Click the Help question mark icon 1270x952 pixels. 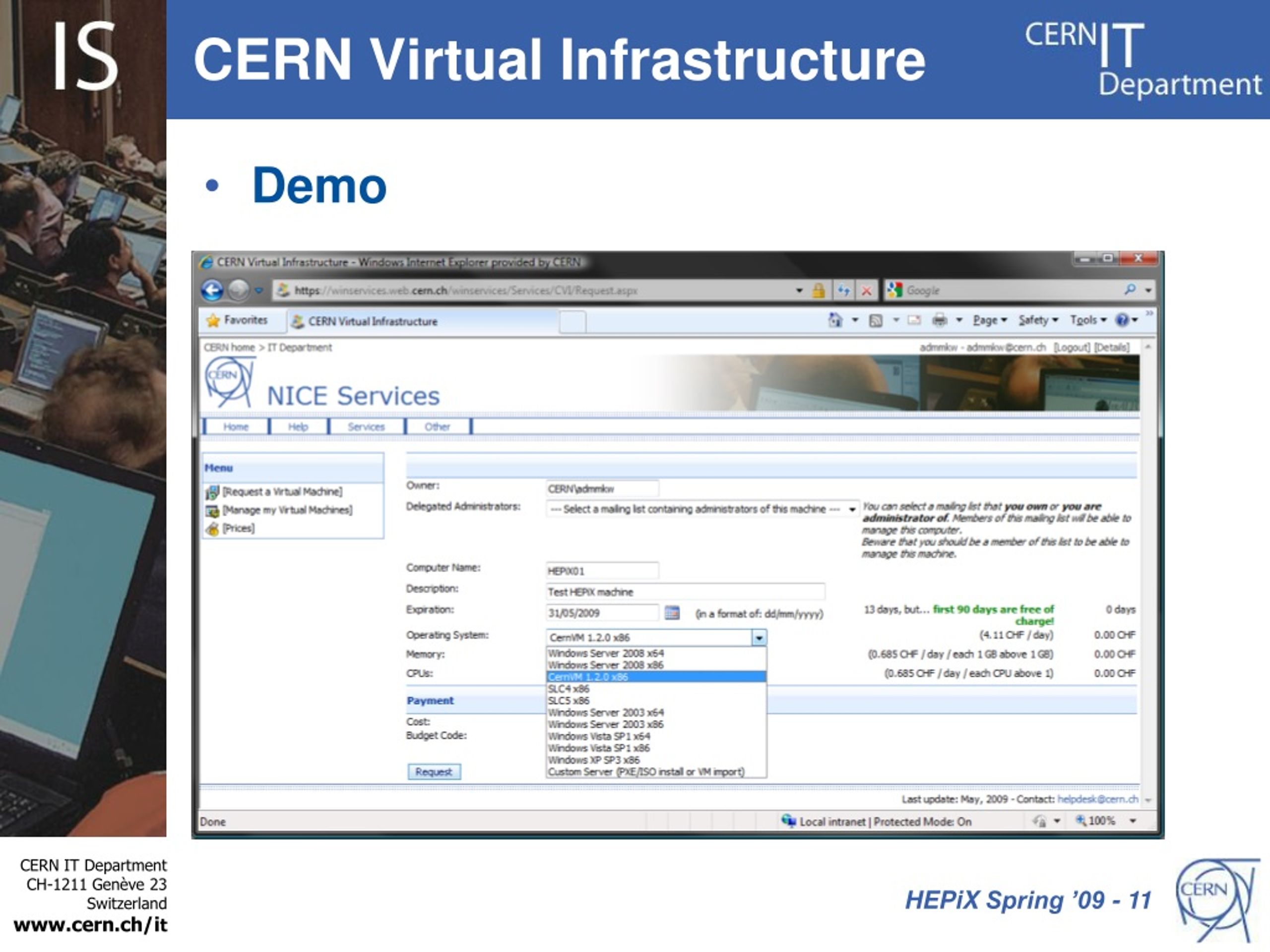tap(1122, 320)
